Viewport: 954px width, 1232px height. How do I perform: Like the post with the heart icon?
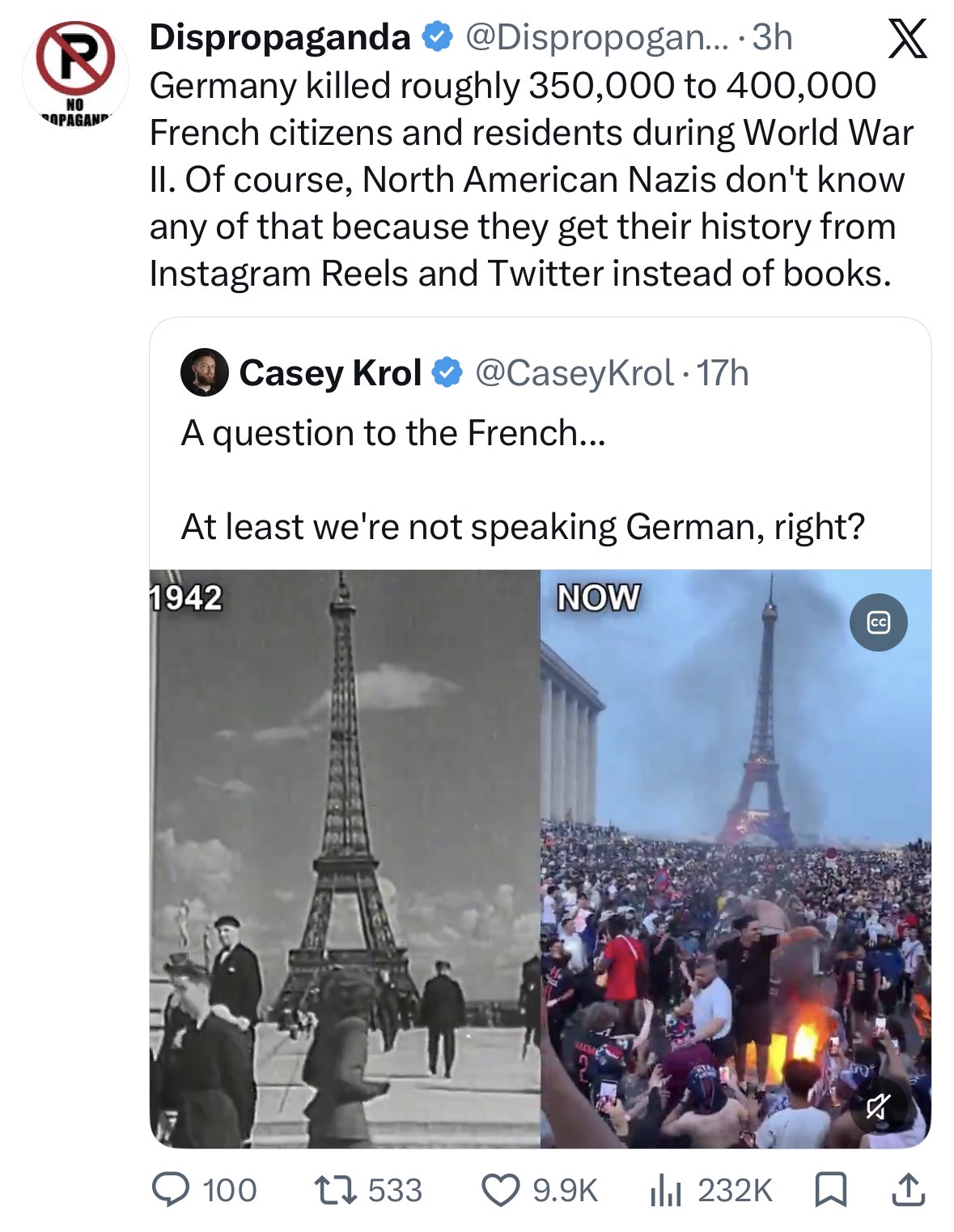tap(500, 1190)
